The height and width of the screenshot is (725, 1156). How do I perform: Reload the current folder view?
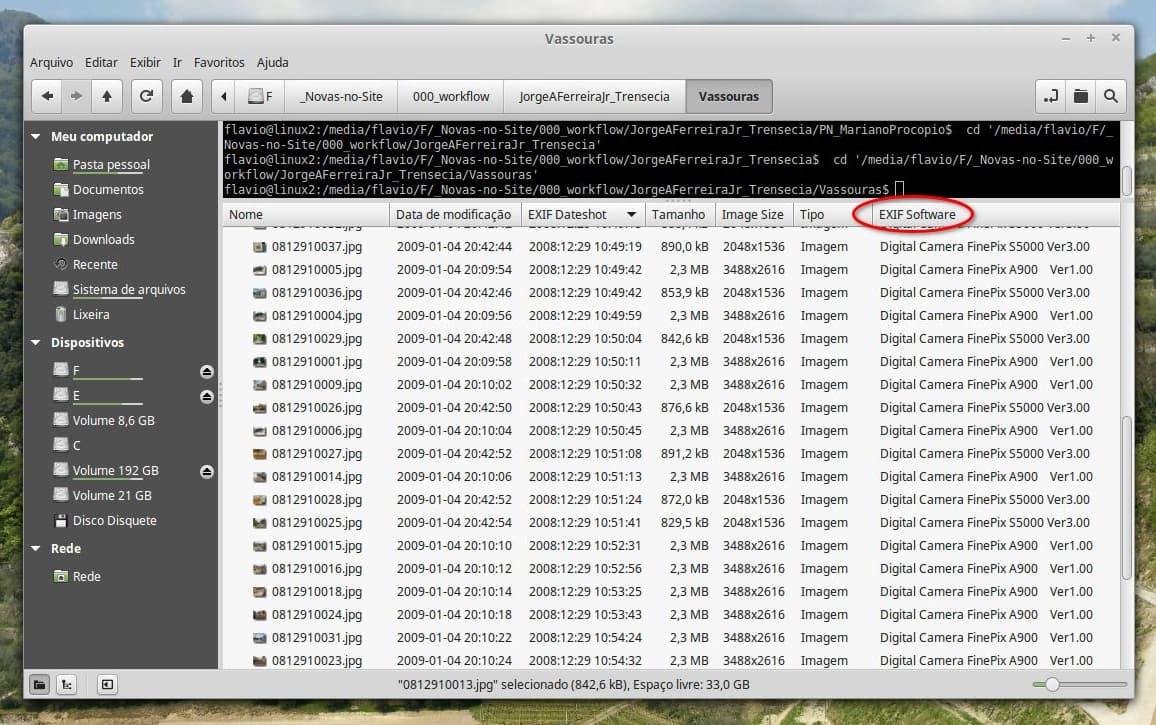[146, 97]
